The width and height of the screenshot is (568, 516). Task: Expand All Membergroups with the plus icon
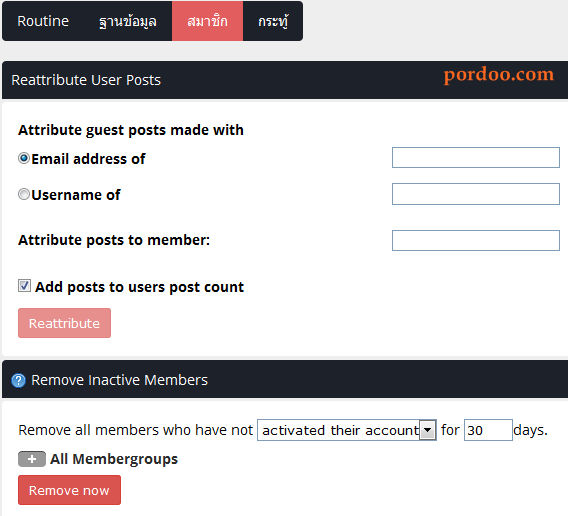(x=32, y=459)
